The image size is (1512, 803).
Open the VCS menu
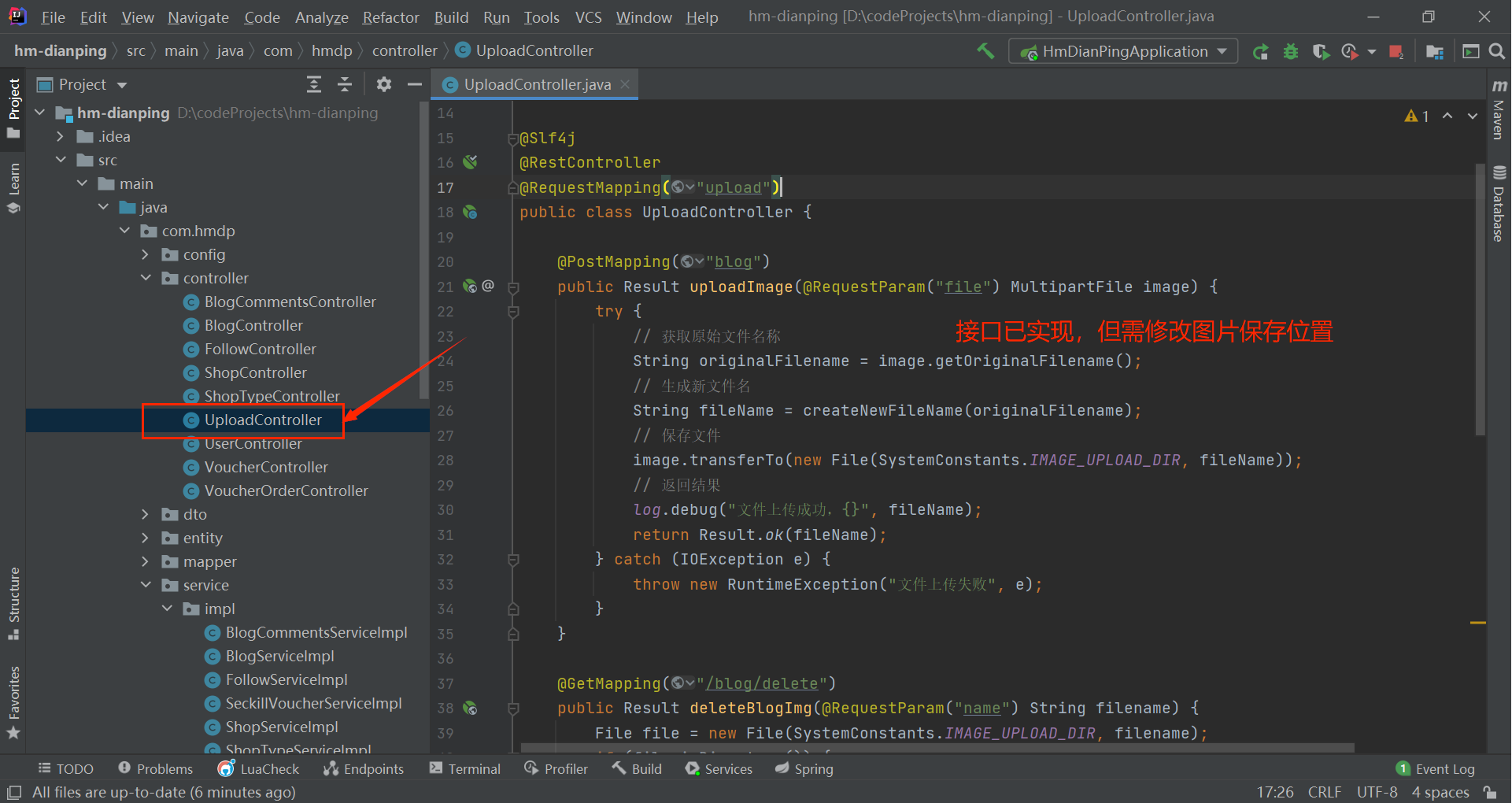(588, 17)
